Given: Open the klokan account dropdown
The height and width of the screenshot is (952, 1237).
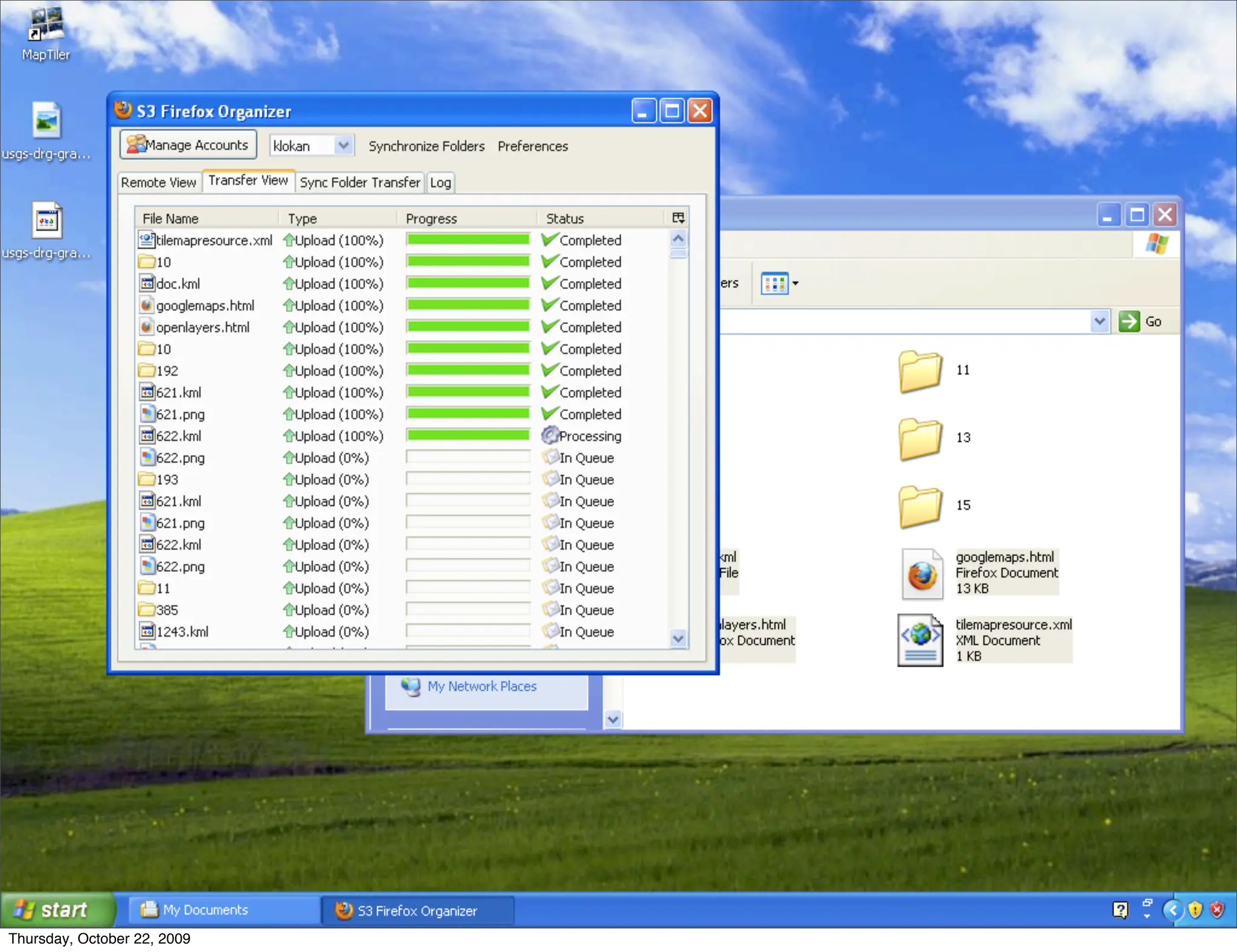Looking at the screenshot, I should (343, 146).
